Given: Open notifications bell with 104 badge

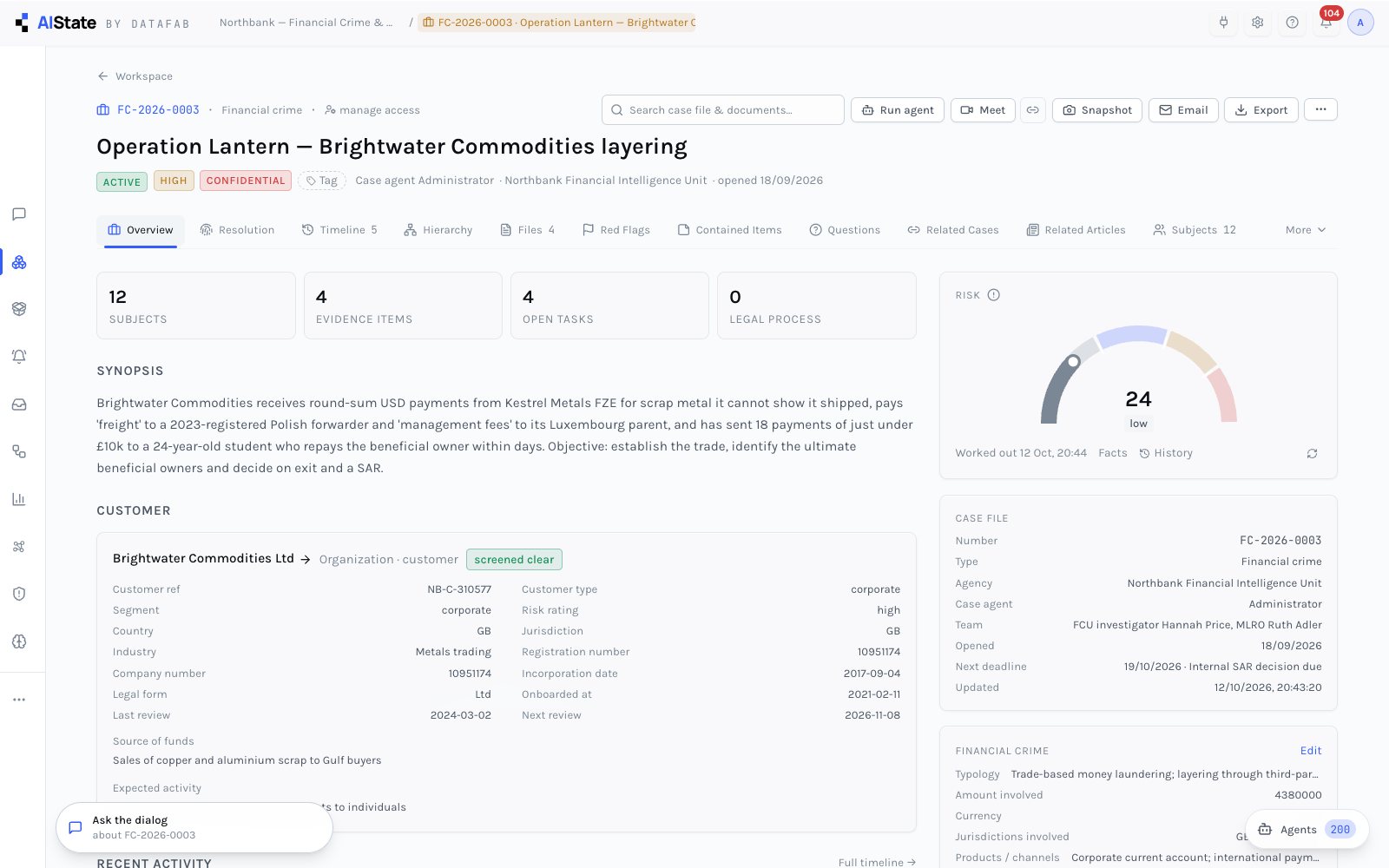Looking at the screenshot, I should tap(1326, 23).
